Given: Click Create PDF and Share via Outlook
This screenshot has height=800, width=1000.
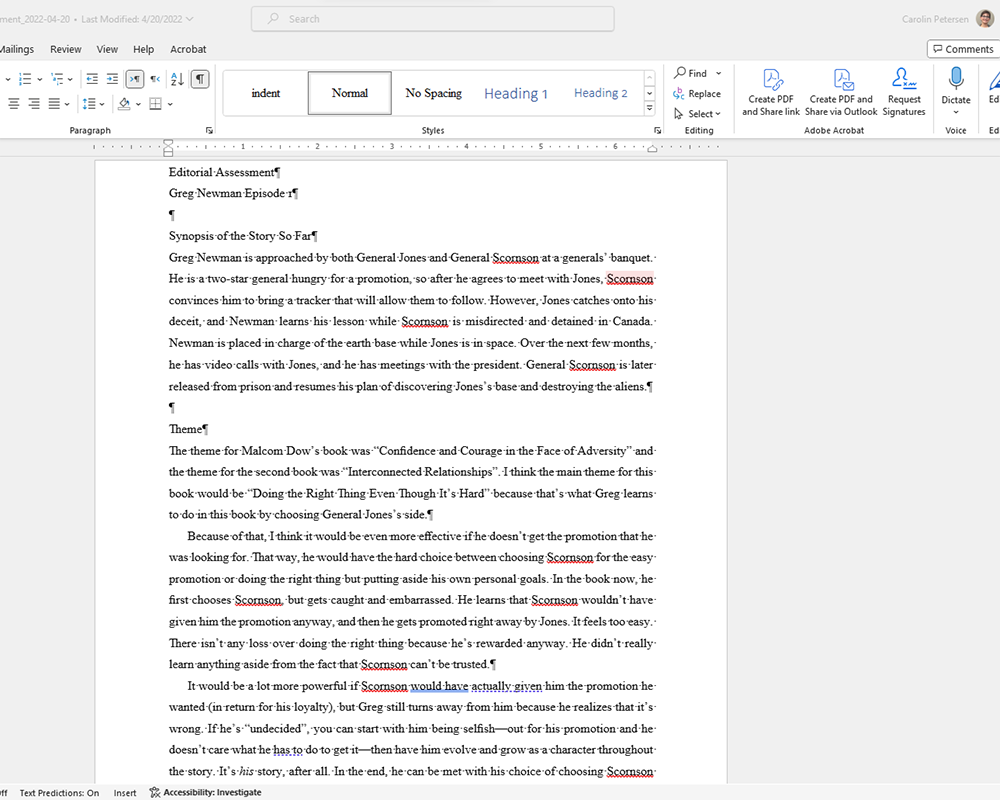Looking at the screenshot, I should [x=841, y=93].
